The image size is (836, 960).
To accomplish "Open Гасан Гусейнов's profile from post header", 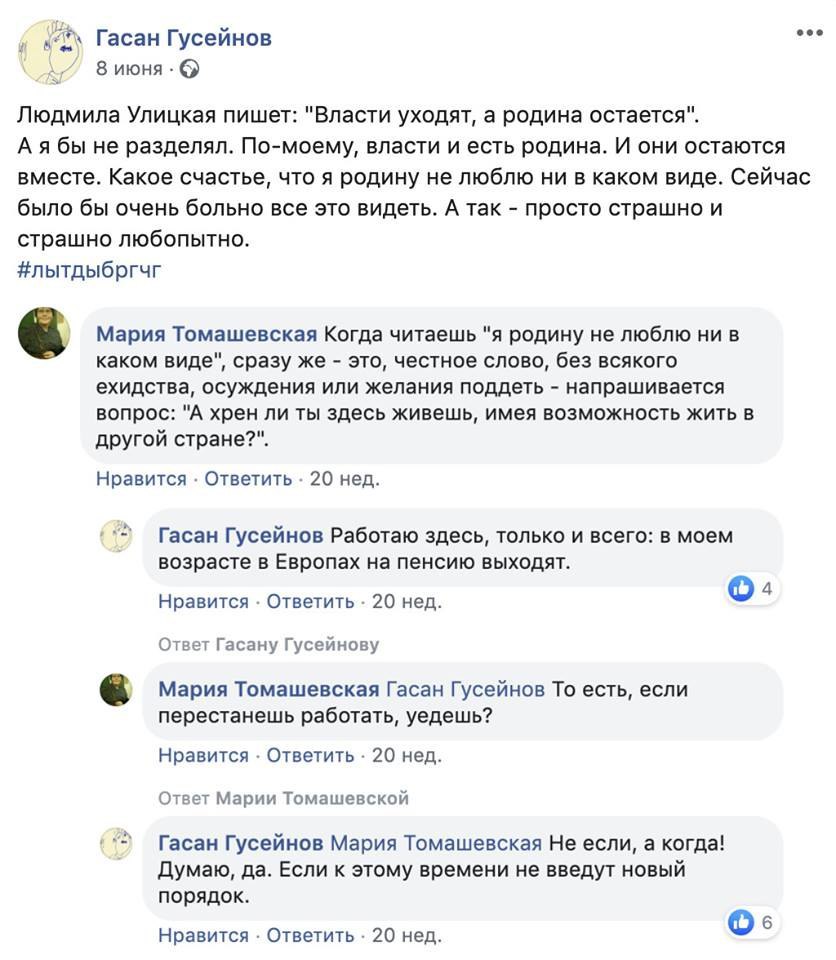I will pos(183,38).
